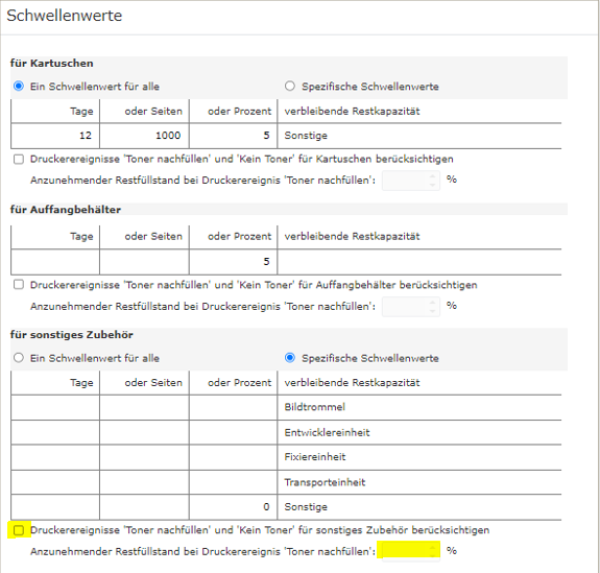Click the 'für Auffangbehälter' section heading
The height and width of the screenshot is (573, 600).
coord(65,210)
